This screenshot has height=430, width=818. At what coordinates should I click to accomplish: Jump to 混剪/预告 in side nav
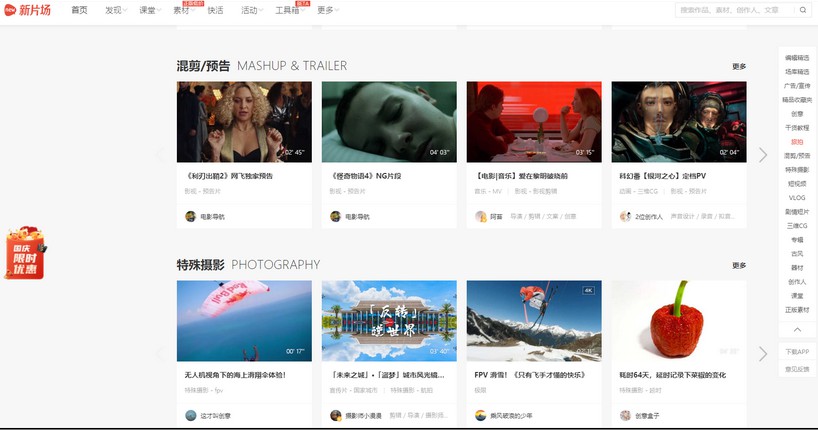click(x=797, y=156)
